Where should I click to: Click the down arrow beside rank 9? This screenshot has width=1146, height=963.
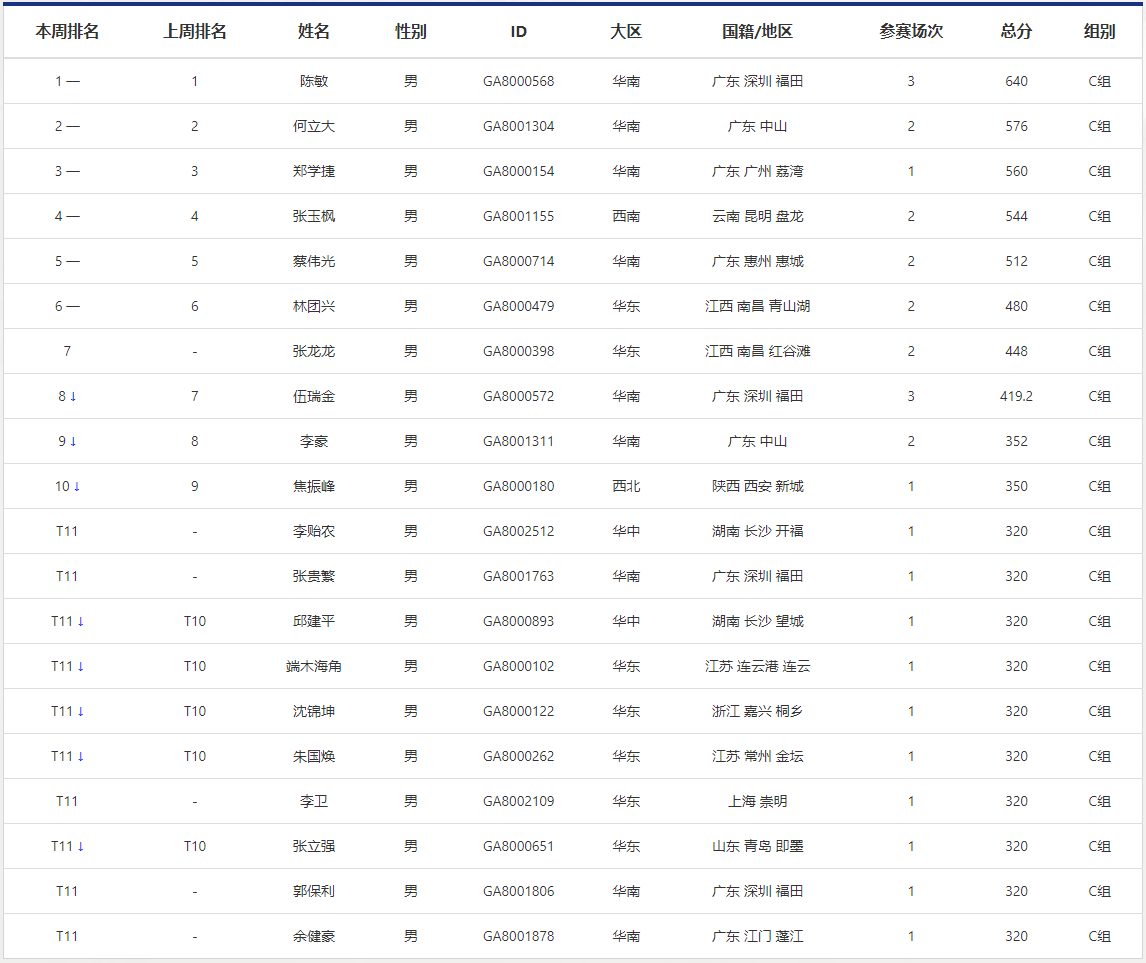(x=73, y=442)
